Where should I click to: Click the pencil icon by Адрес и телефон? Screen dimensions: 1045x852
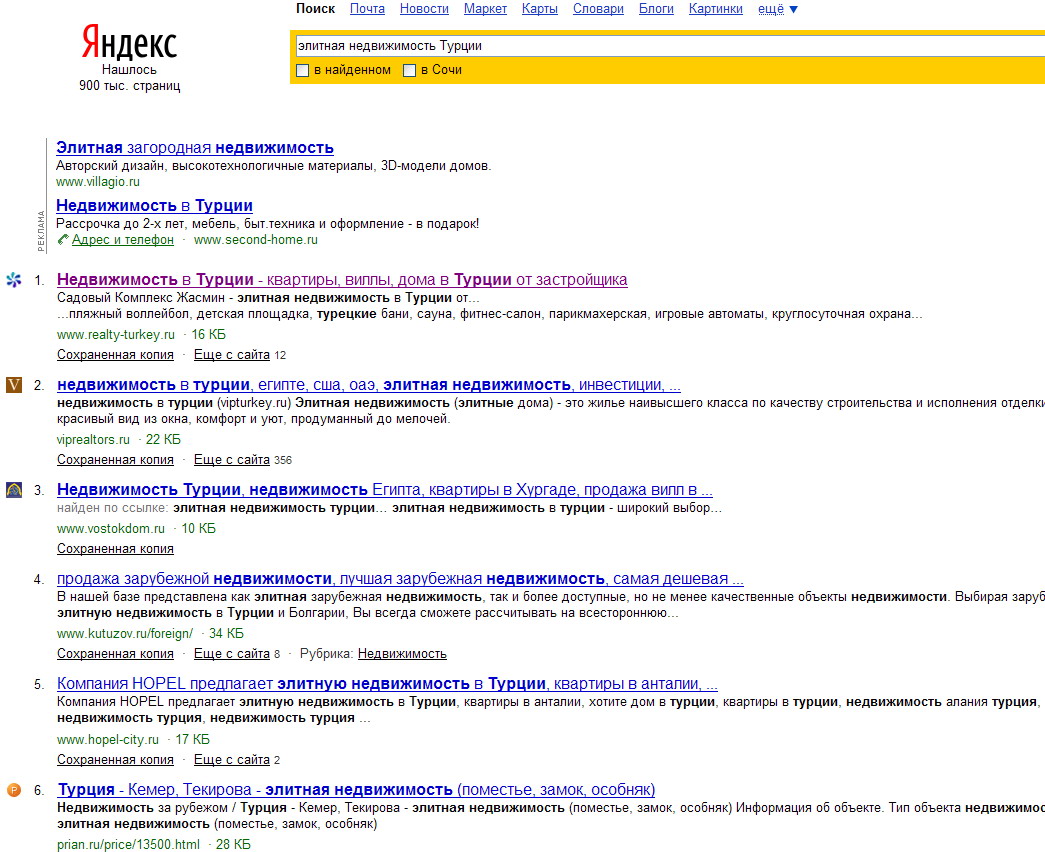click(63, 240)
